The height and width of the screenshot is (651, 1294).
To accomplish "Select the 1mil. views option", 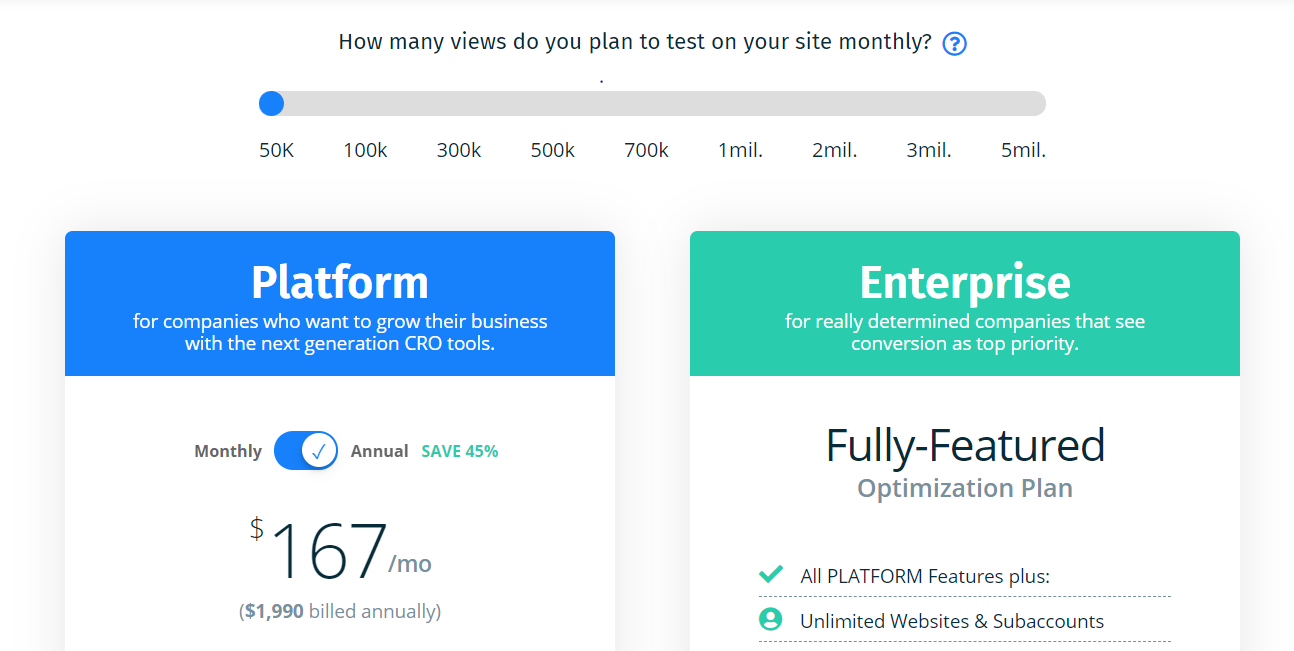I will point(740,149).
